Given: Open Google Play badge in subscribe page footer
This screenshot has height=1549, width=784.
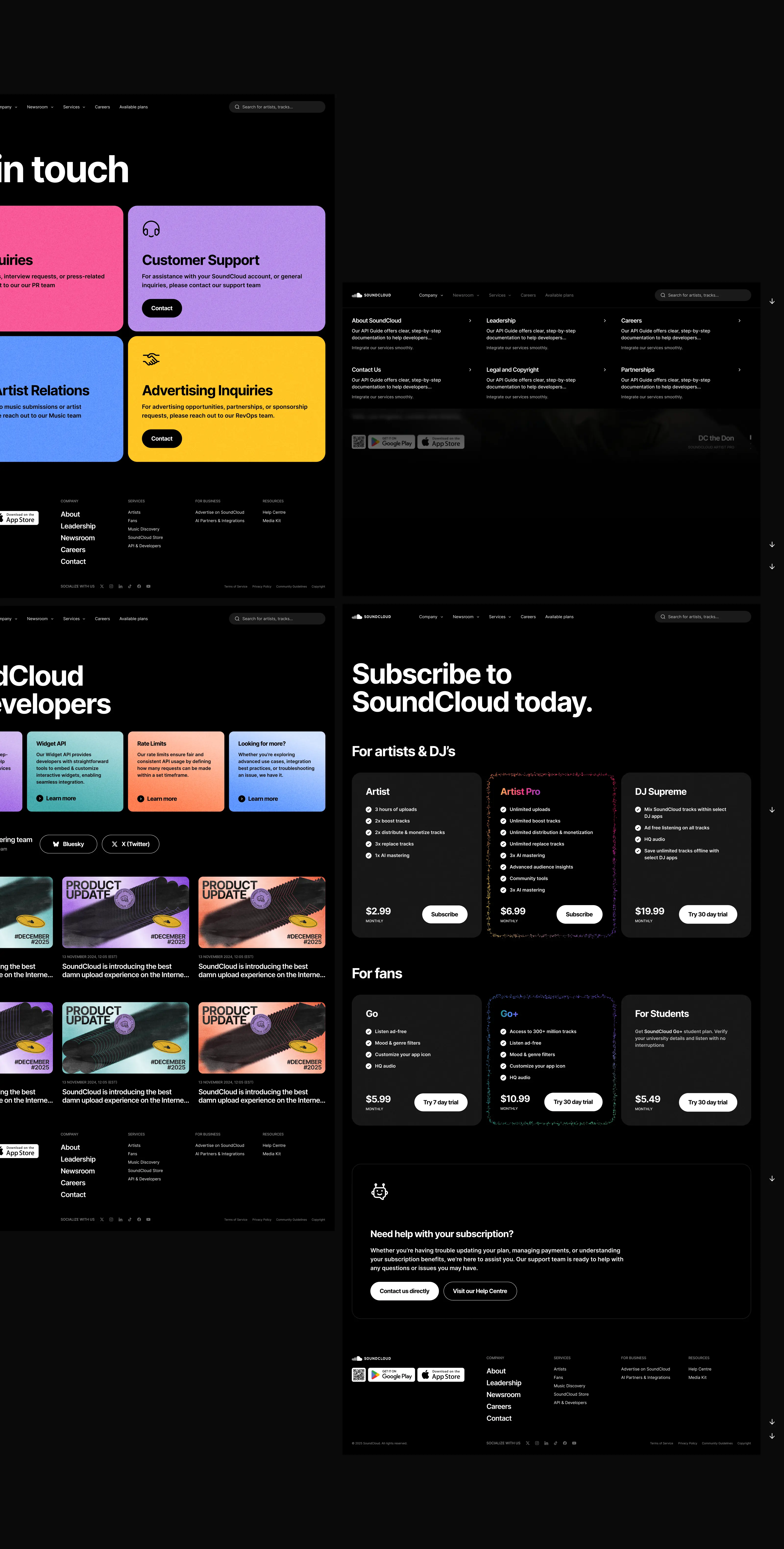Looking at the screenshot, I should coord(392,1375).
